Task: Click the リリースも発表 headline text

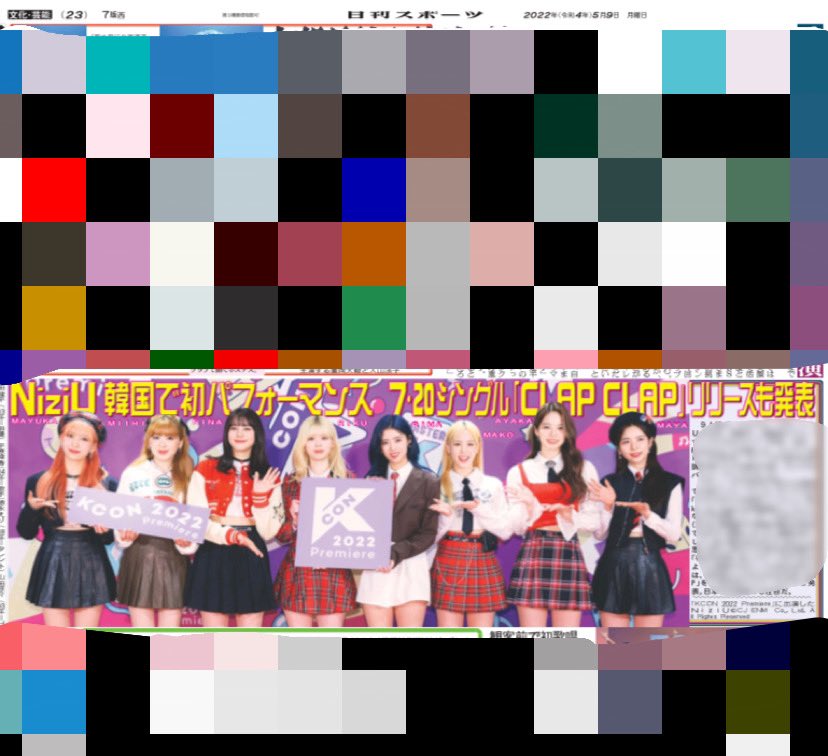Action: click(754, 400)
